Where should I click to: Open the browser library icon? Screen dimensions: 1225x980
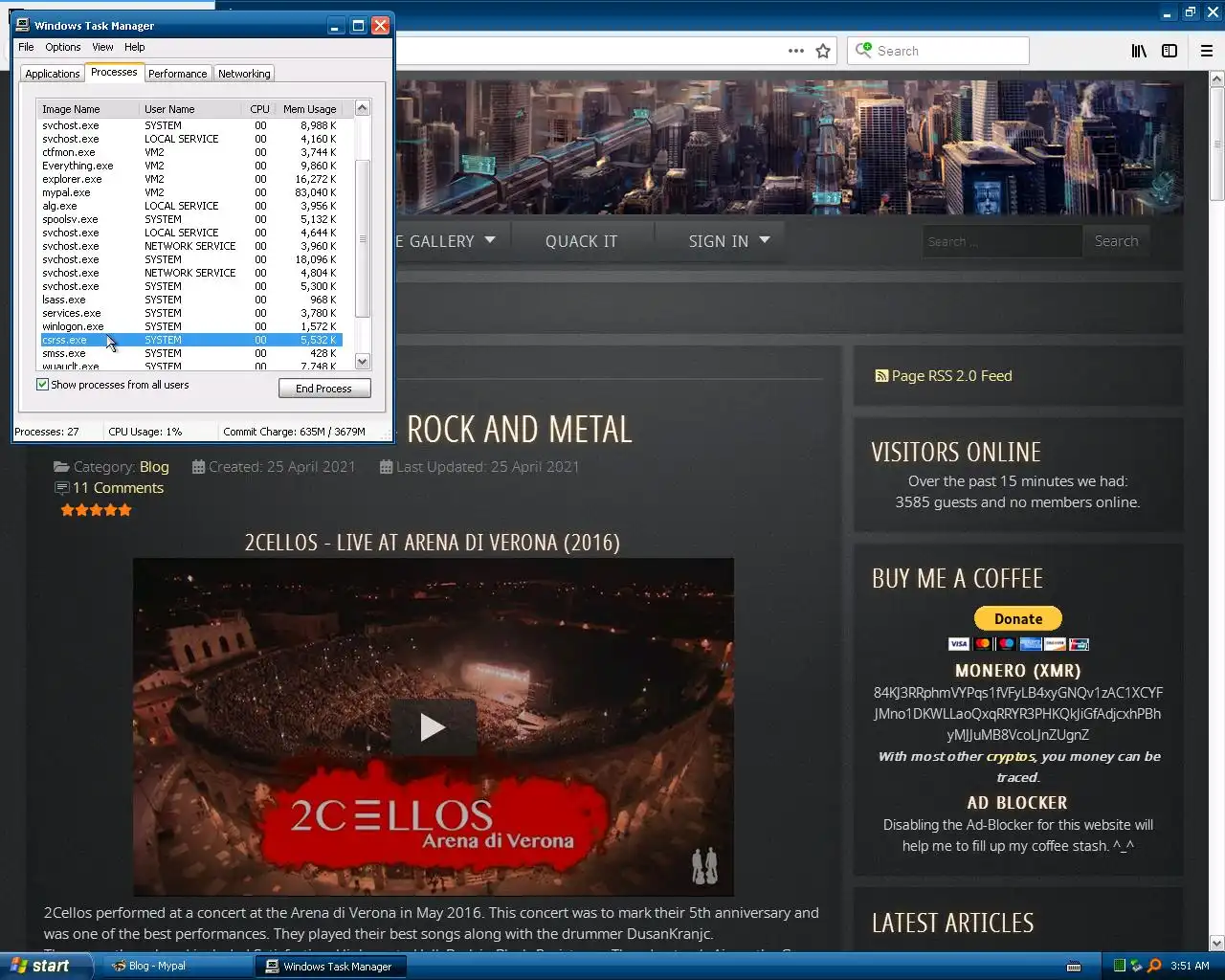1139,51
